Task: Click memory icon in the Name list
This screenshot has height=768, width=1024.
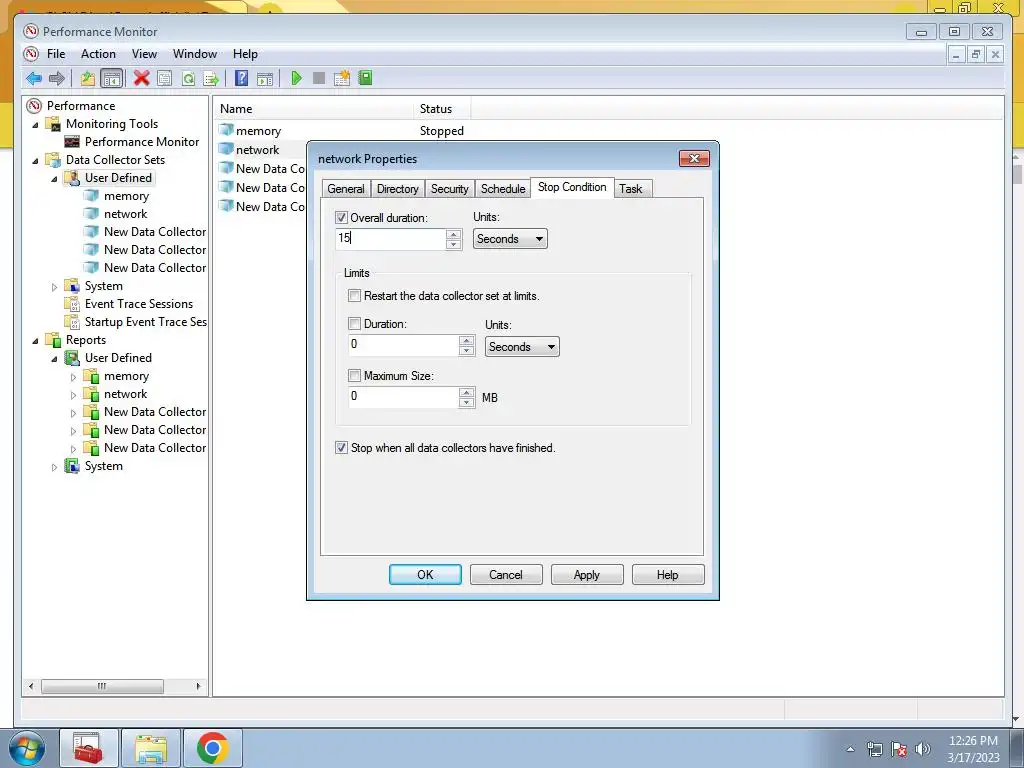Action: (226, 130)
